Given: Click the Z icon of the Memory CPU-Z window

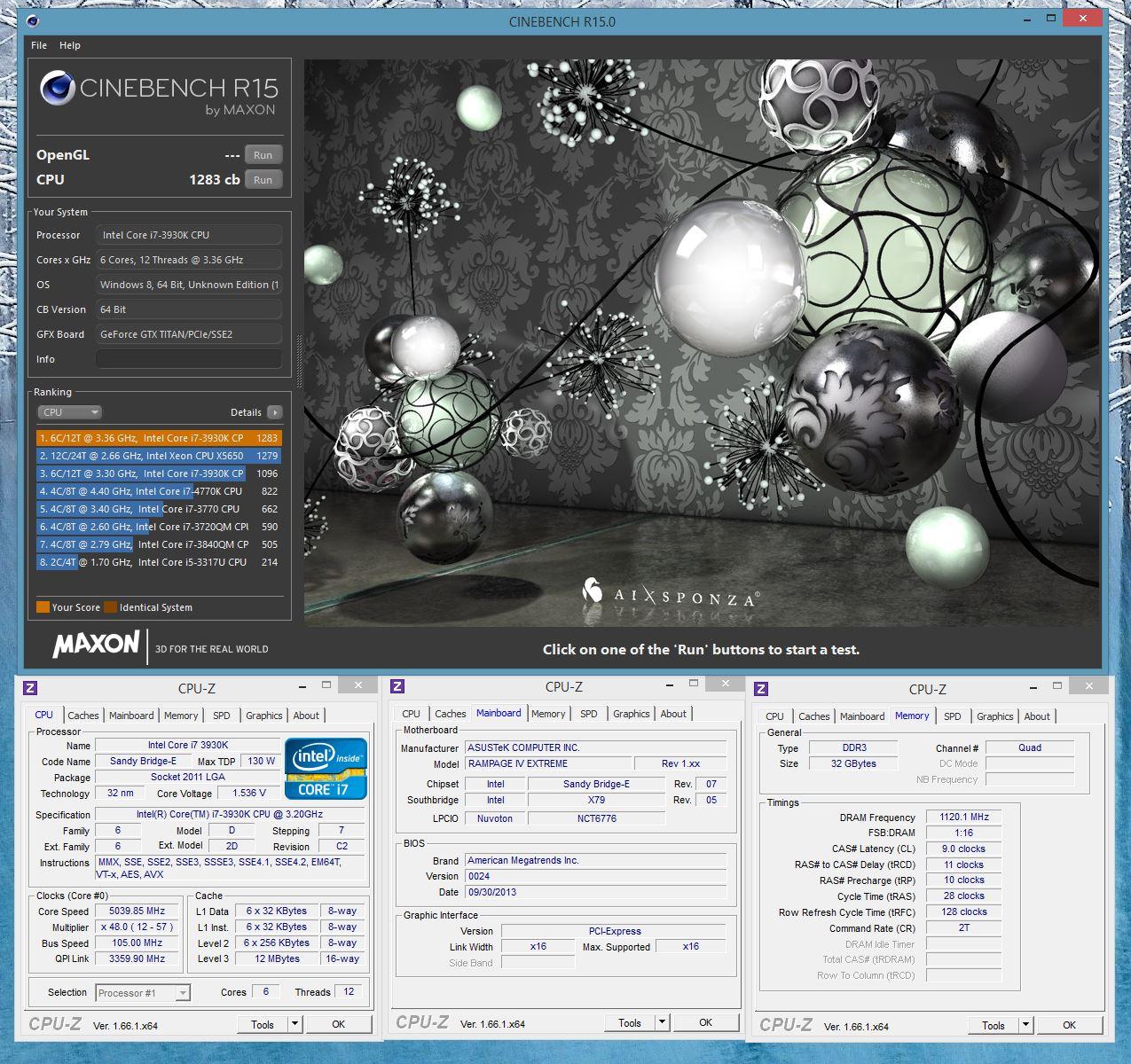Looking at the screenshot, I should [x=761, y=689].
